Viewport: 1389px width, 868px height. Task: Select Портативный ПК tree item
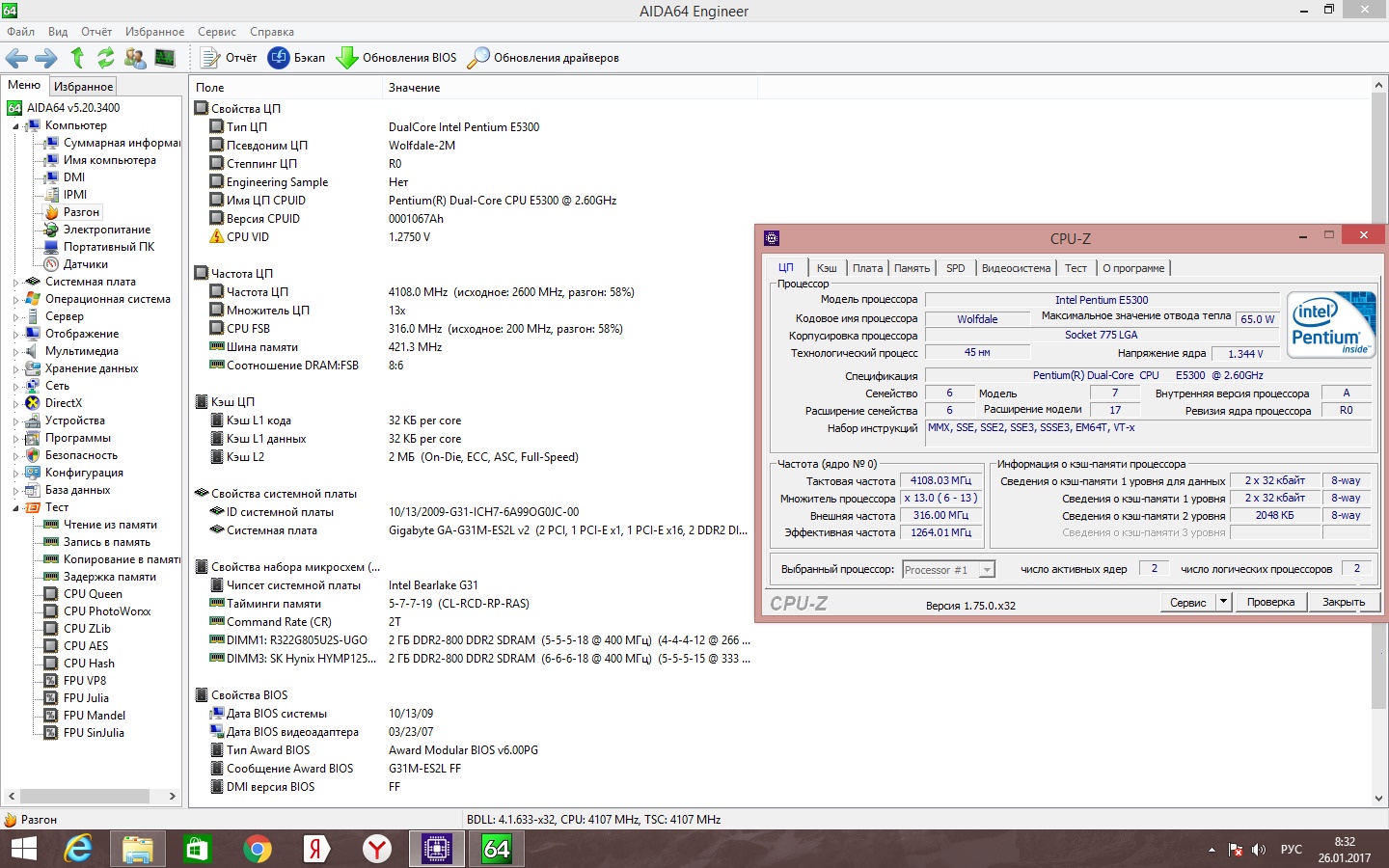pos(108,247)
